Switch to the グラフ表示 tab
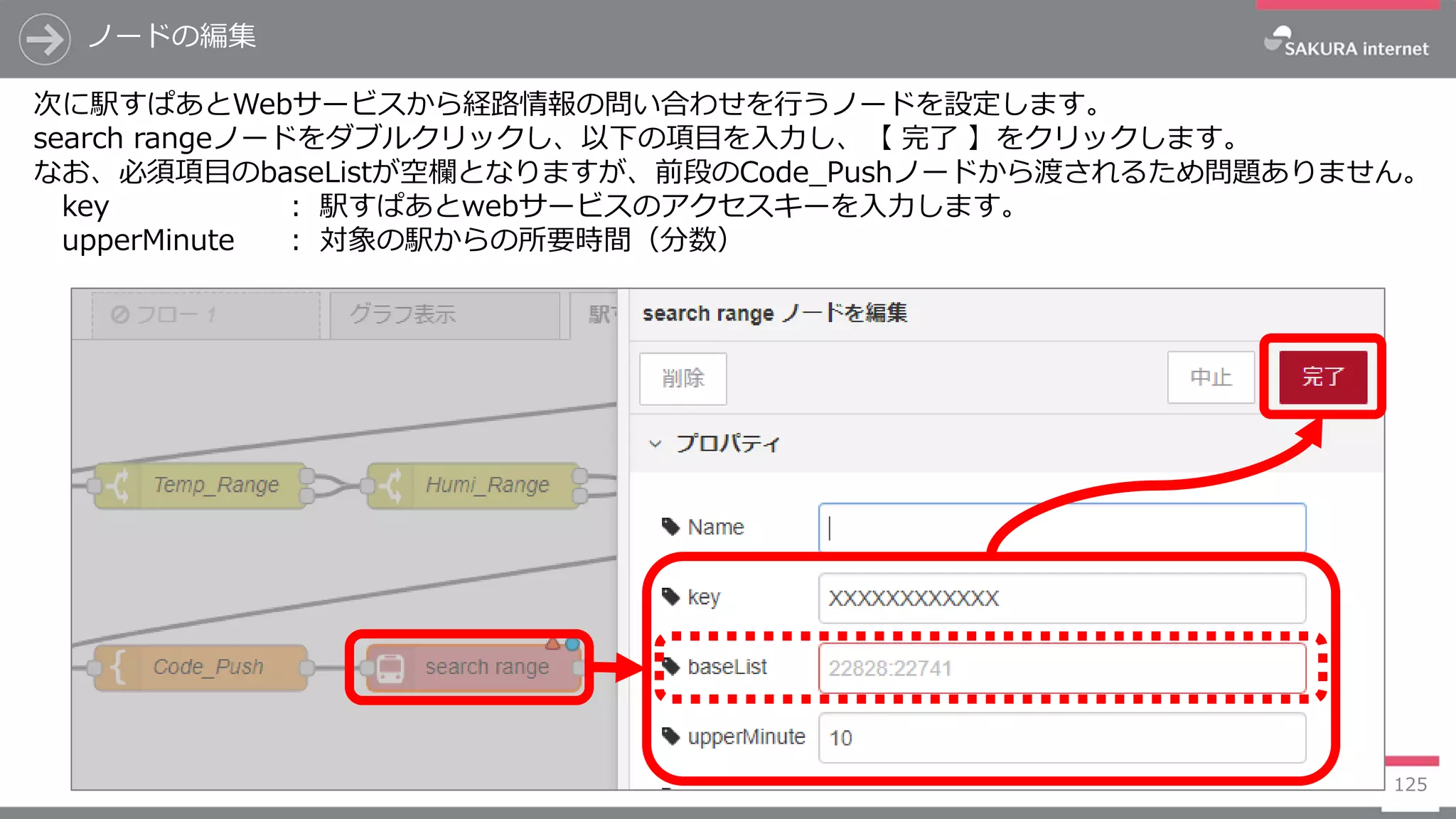Viewport: 1456px width, 819px height. pos(446,315)
